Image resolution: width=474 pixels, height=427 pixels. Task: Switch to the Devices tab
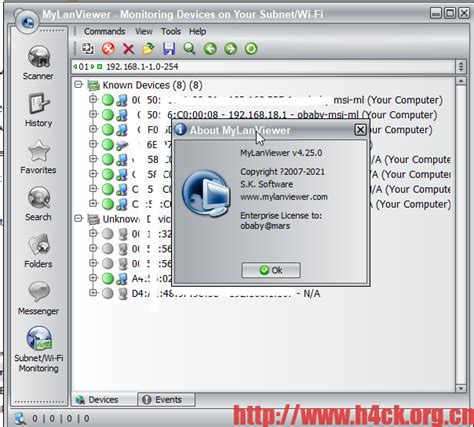[x=104, y=400]
